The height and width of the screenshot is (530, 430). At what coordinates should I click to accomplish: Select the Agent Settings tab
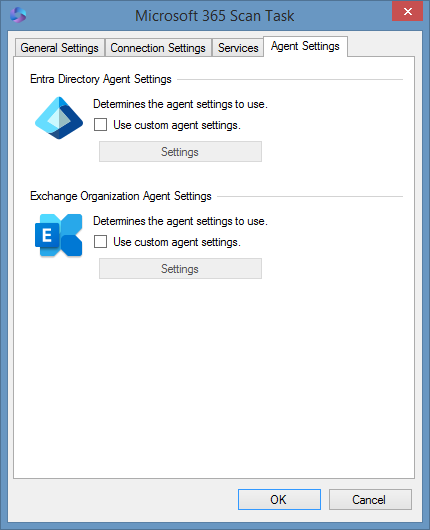pos(305,46)
